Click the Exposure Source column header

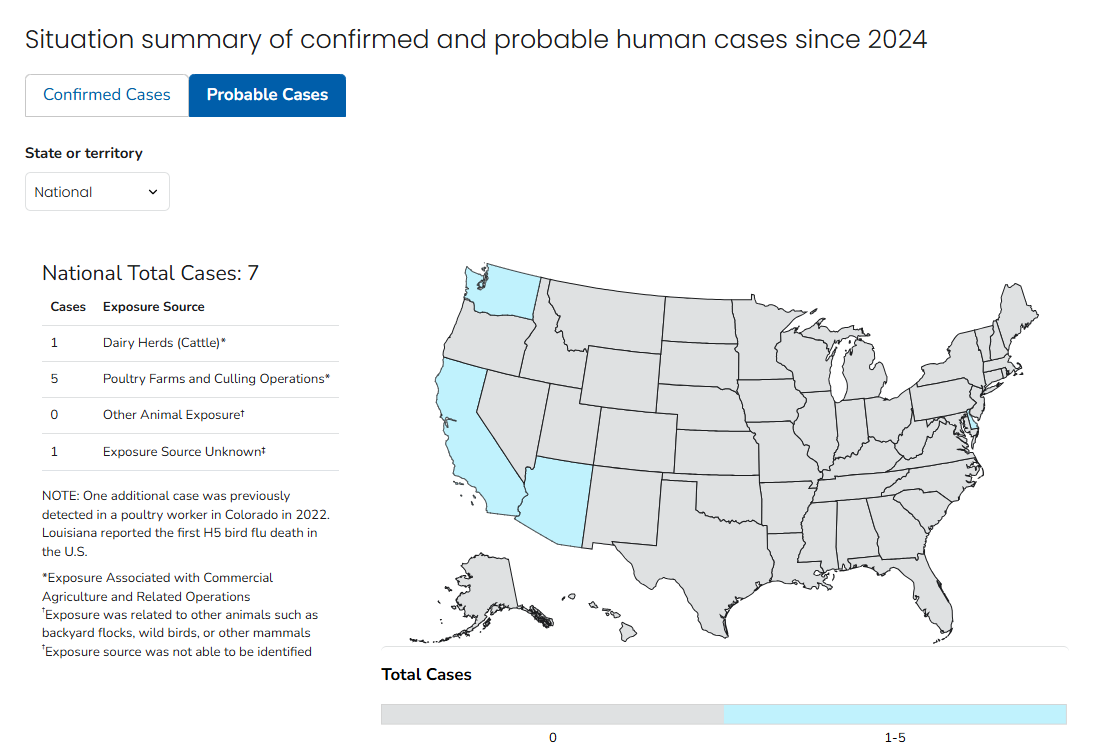(154, 307)
